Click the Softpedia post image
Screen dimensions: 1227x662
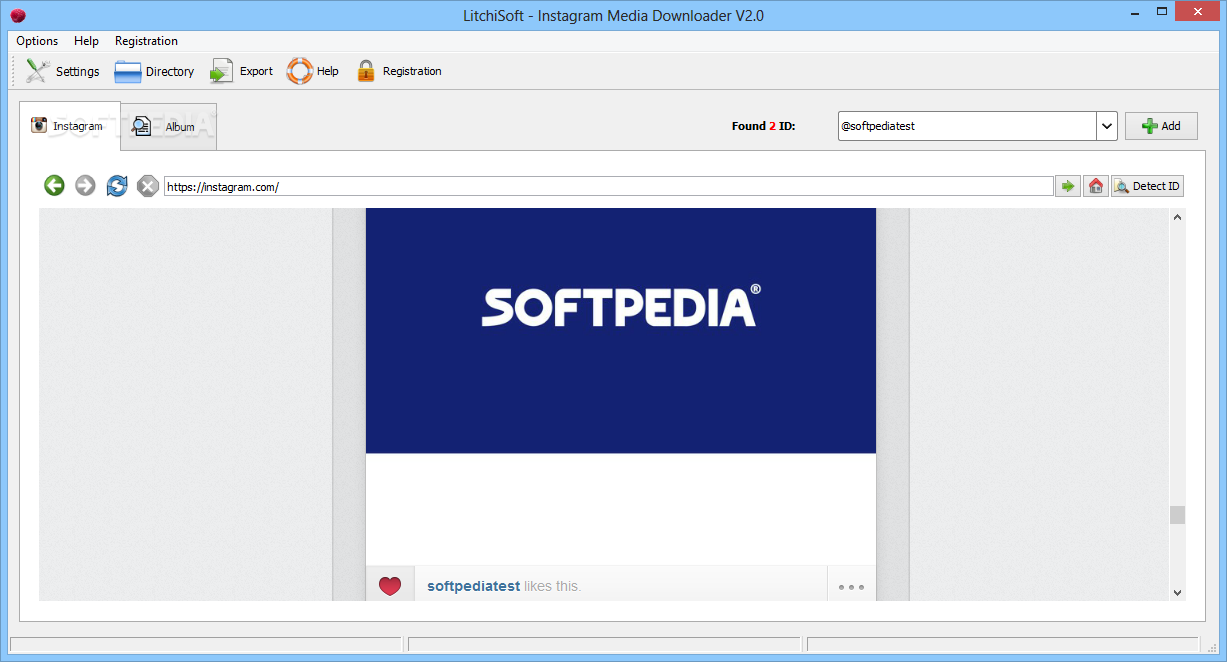[x=621, y=331]
